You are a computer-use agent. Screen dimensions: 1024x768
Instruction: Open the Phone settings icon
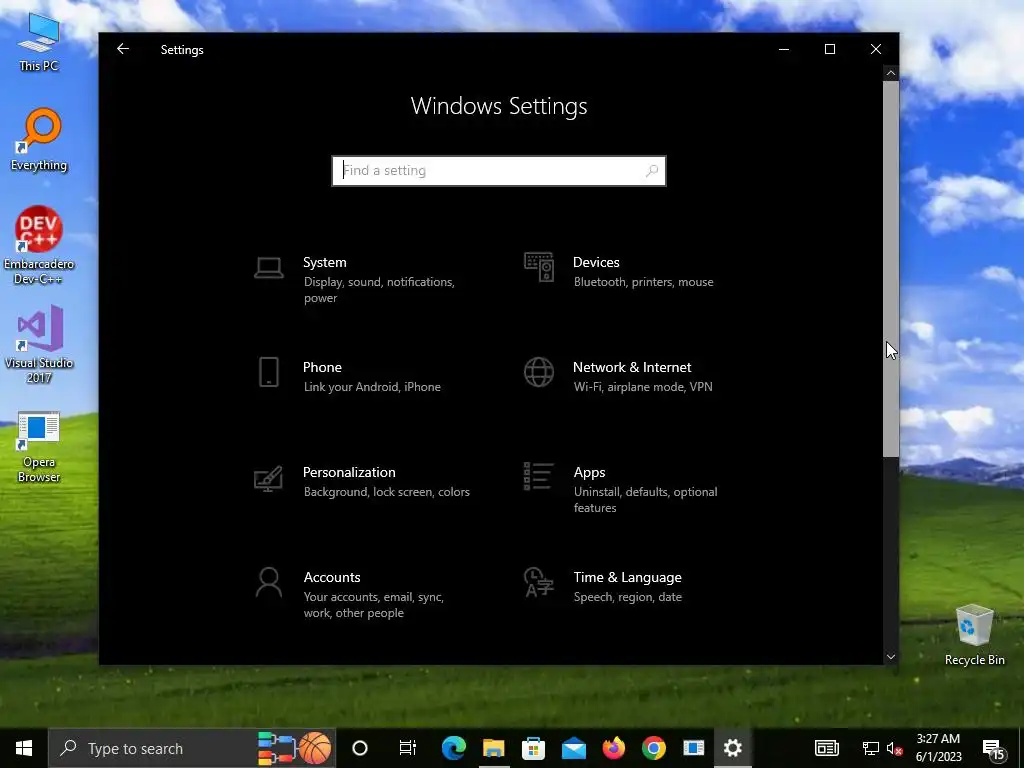(268, 372)
